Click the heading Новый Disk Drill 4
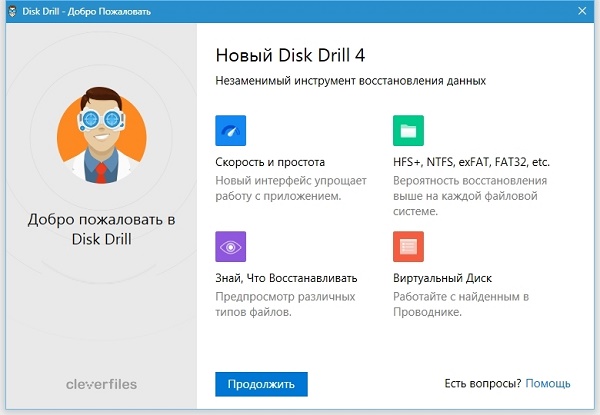600x415 pixels. tap(290, 55)
